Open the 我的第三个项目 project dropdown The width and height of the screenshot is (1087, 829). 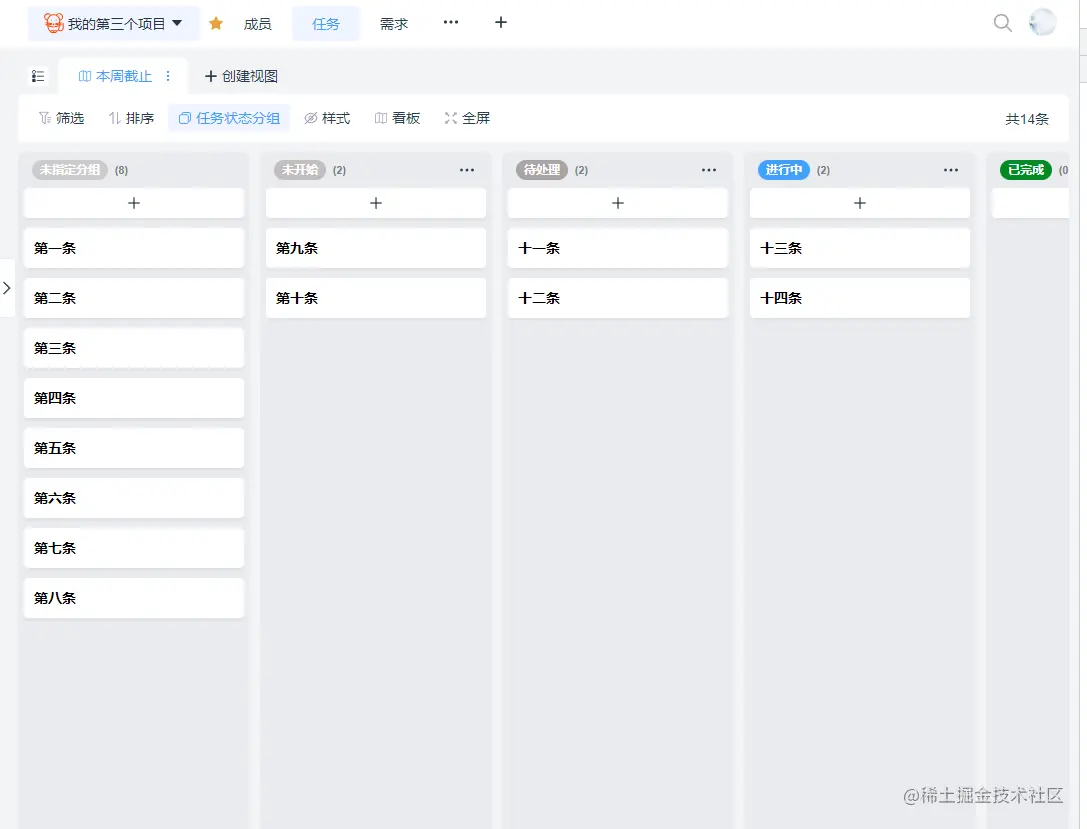(x=114, y=24)
